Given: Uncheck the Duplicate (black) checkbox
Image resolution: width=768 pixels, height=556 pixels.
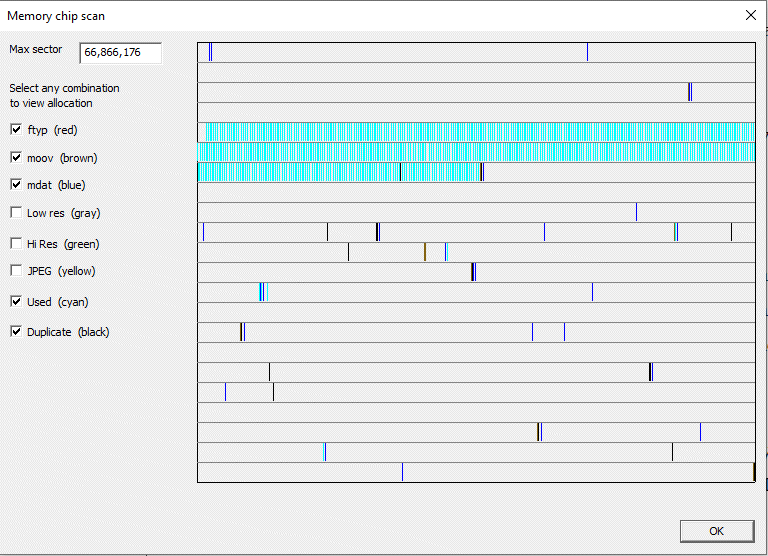Looking at the screenshot, I should coord(16,332).
